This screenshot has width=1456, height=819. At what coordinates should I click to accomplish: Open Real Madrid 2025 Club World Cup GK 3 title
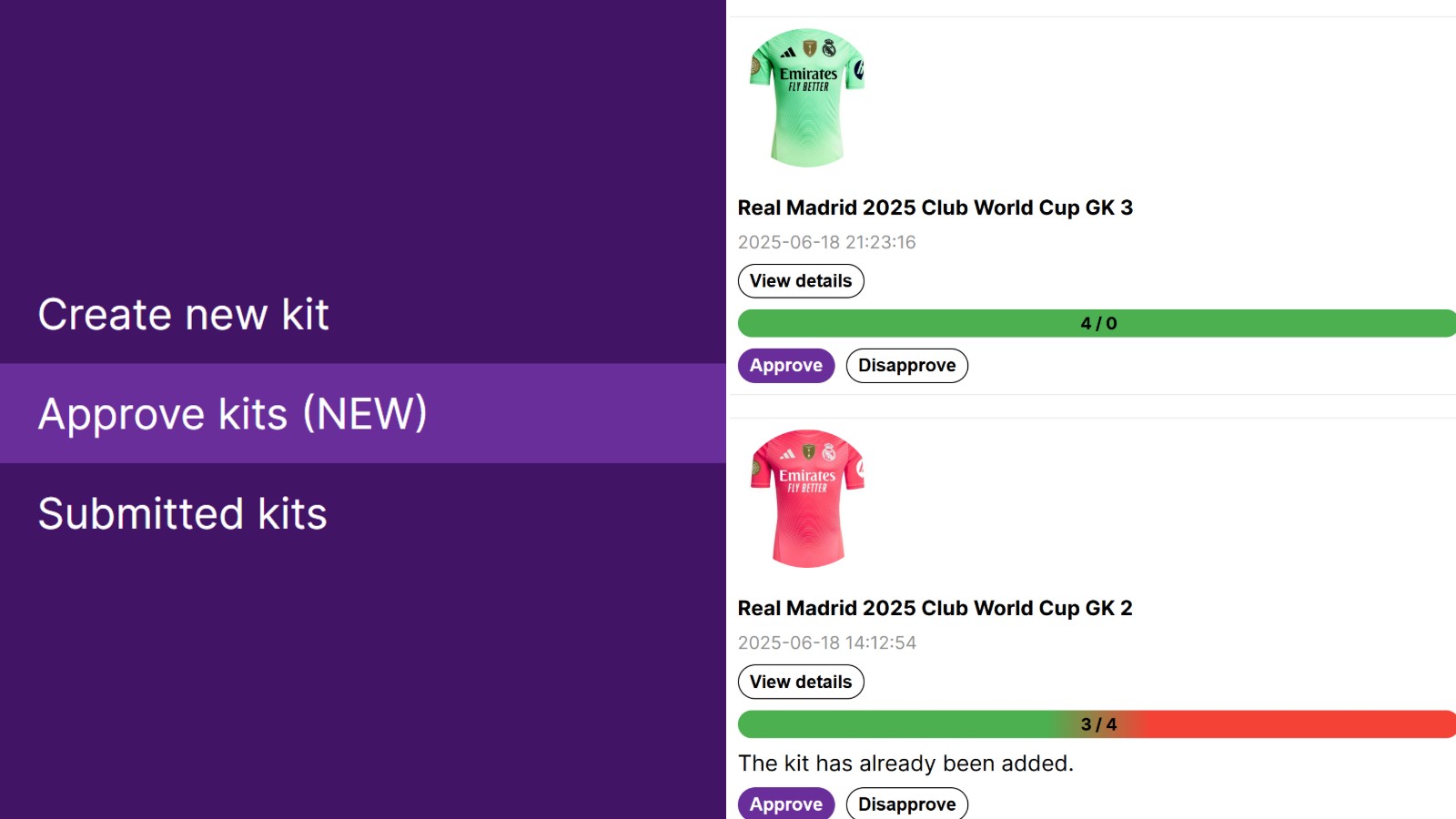click(x=935, y=207)
